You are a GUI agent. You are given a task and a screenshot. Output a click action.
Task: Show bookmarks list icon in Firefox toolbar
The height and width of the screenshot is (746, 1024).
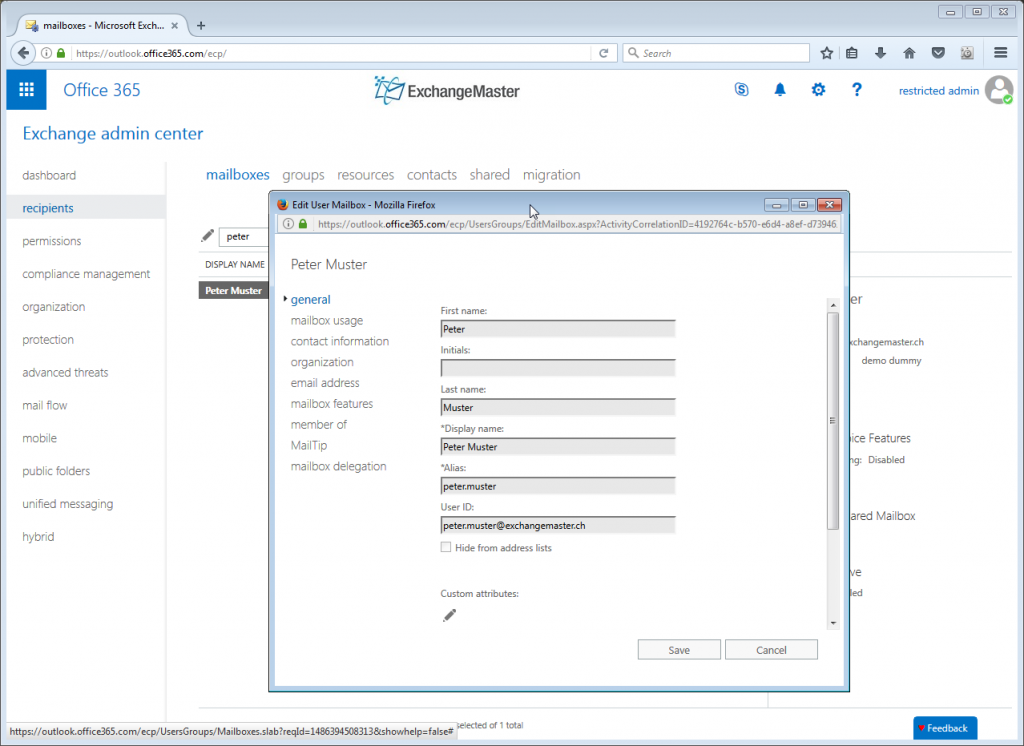click(x=852, y=53)
